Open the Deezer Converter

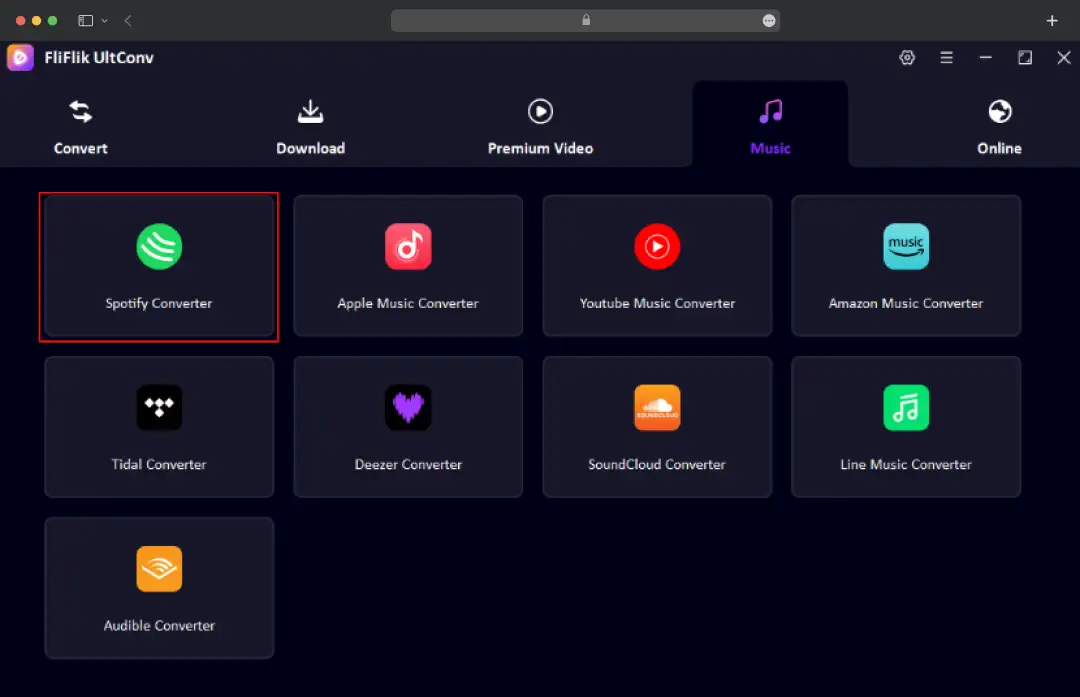[x=408, y=427]
